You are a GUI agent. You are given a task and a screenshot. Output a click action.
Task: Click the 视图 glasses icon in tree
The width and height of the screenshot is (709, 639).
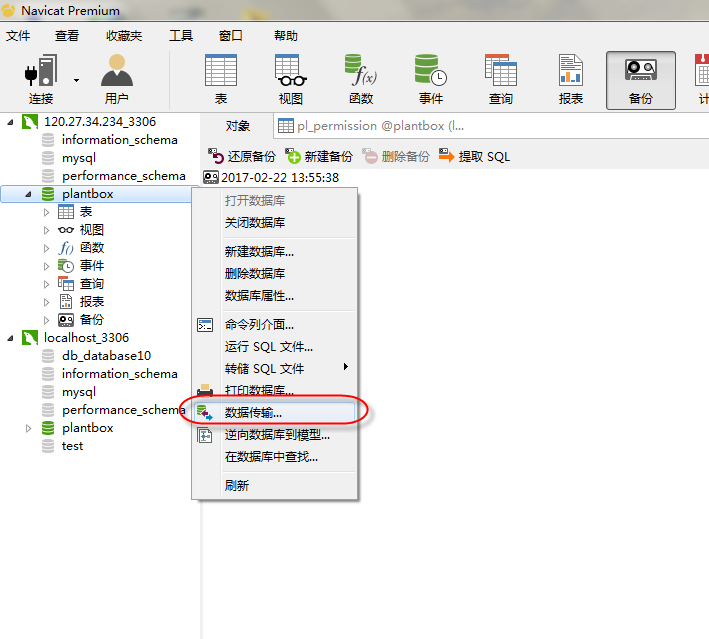pyautogui.click(x=66, y=230)
